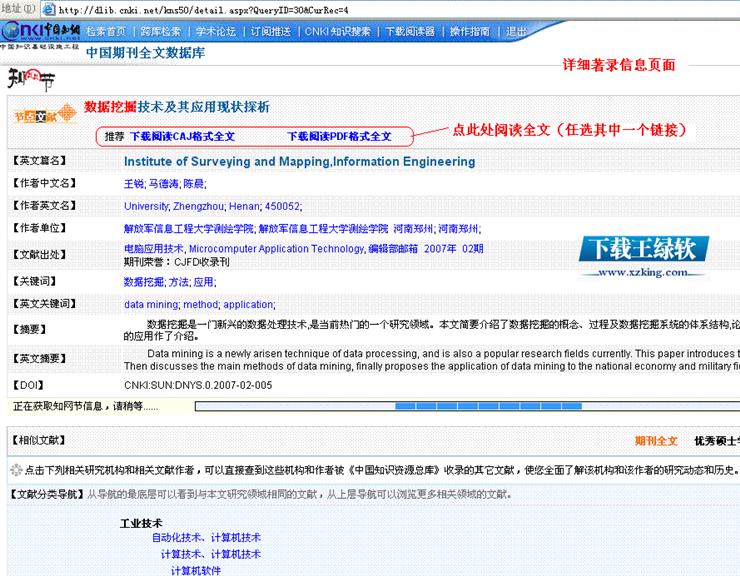Open author 王锐 link
The width and height of the screenshot is (740, 576).
[134, 184]
